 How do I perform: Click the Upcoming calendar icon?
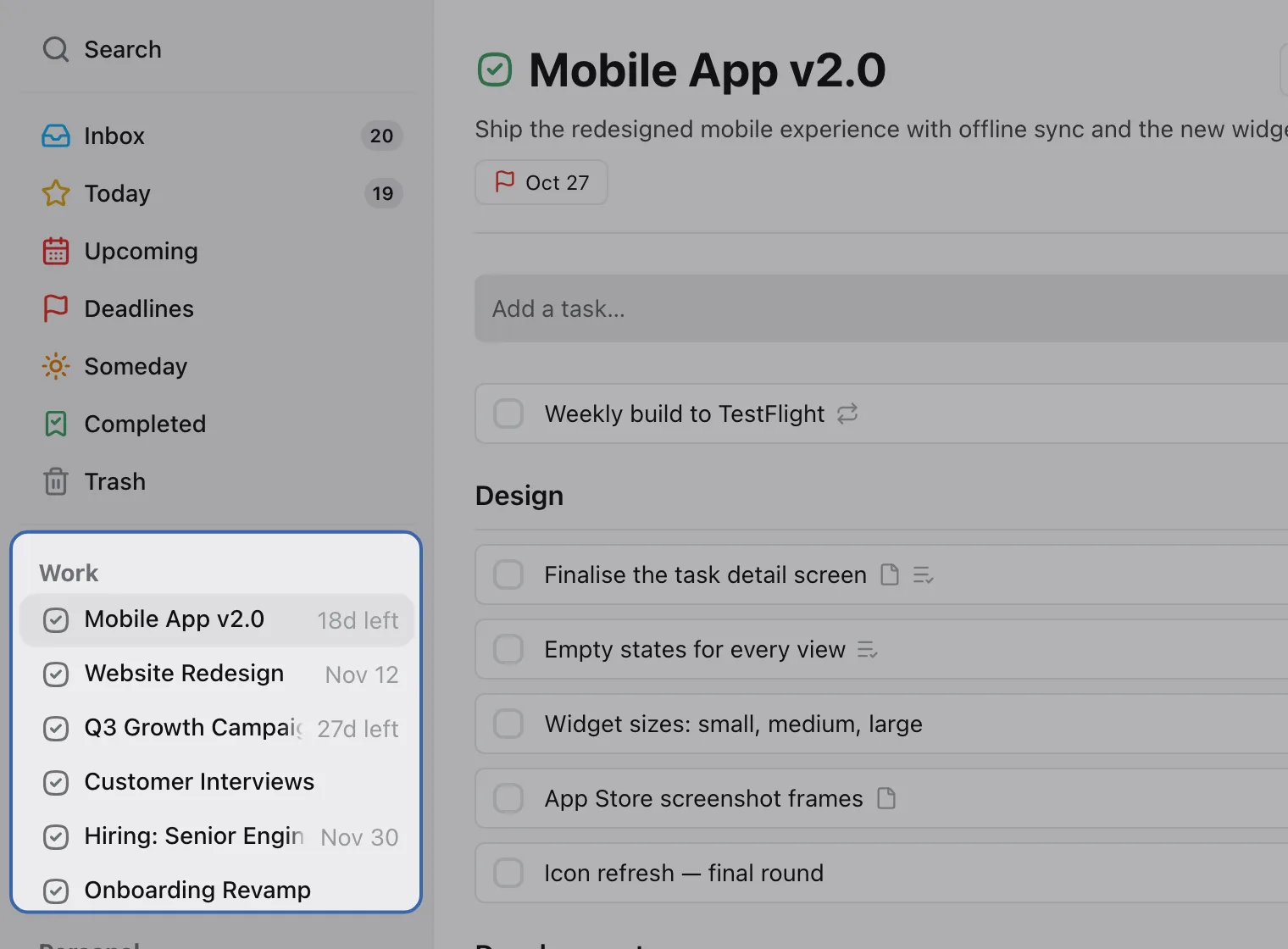[56, 251]
